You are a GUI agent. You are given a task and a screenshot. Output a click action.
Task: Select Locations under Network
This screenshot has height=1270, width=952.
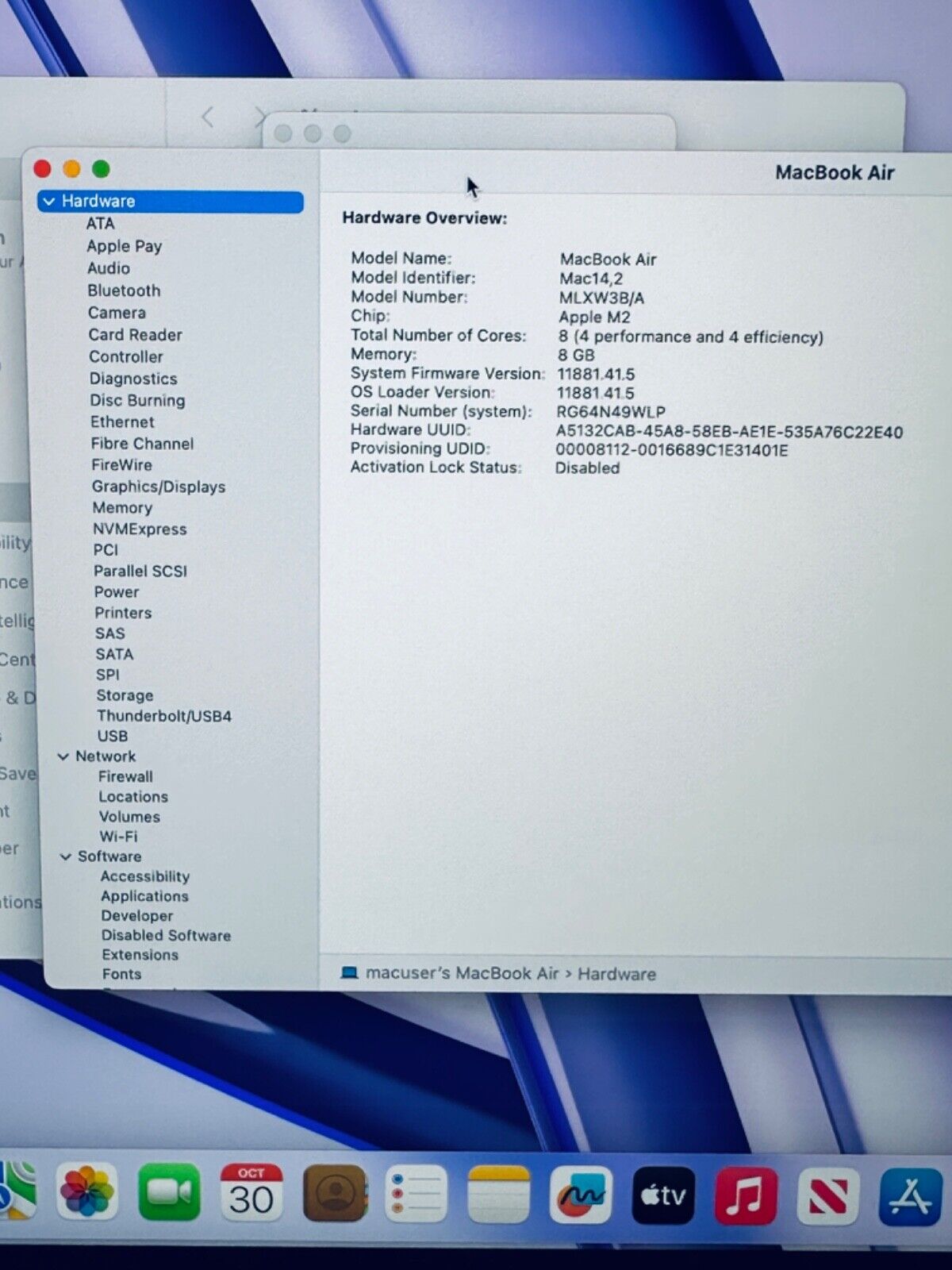(133, 797)
